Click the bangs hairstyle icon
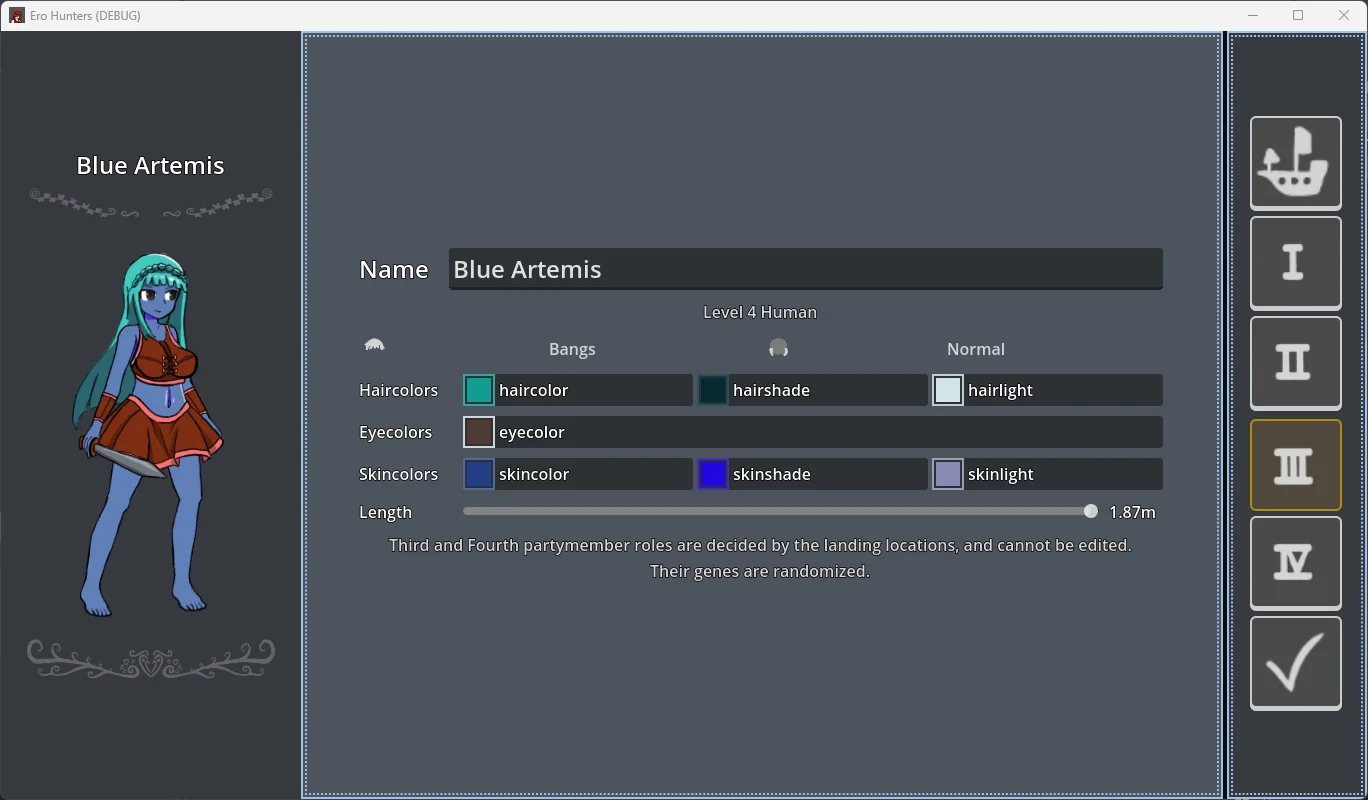Screen dimensions: 1368x800 pyautogui.click(x=375, y=346)
